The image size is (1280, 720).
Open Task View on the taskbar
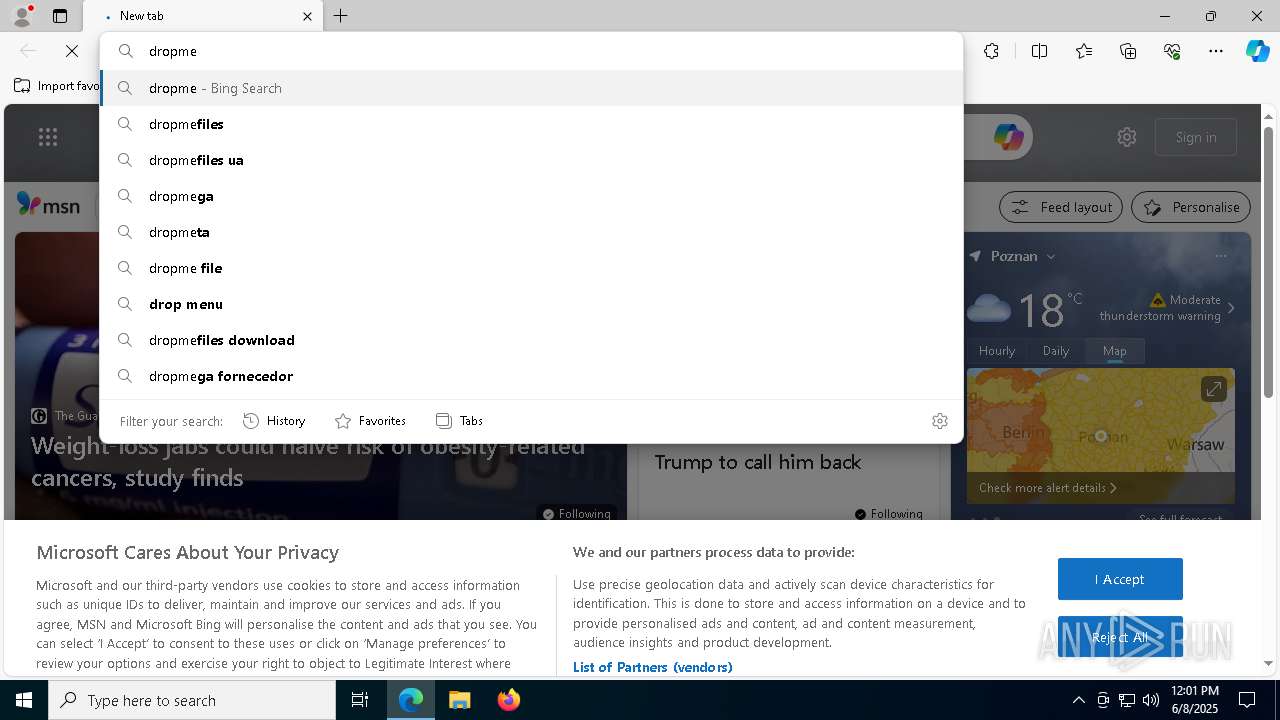coord(360,700)
